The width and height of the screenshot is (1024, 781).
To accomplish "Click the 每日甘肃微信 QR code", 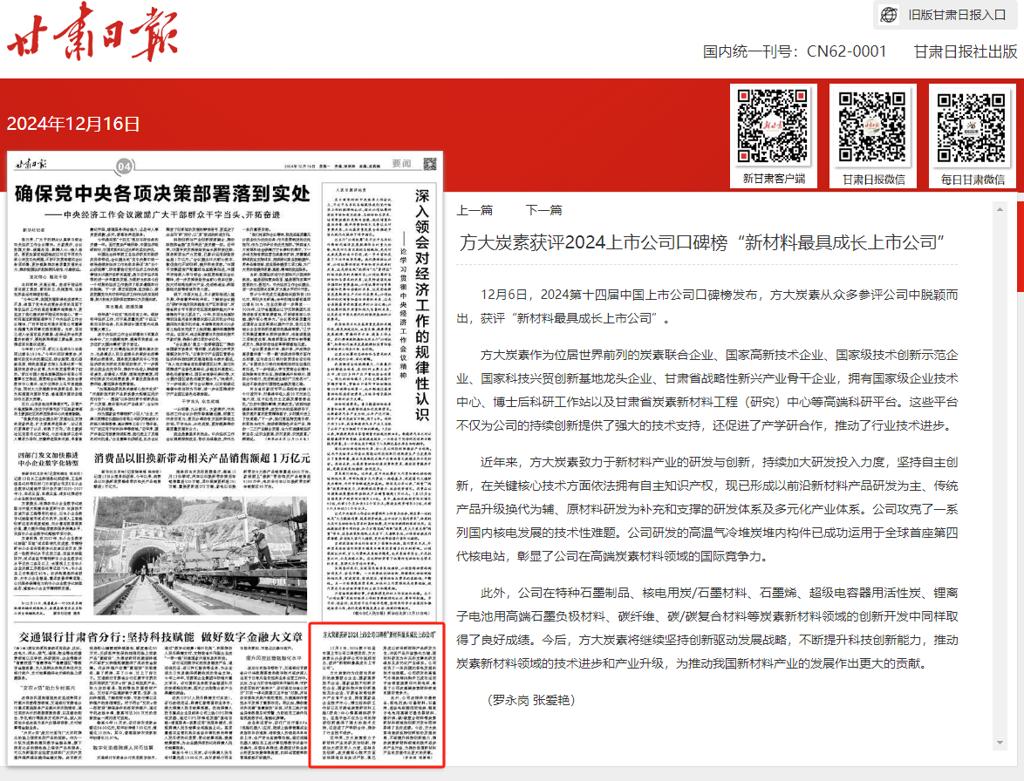I will point(972,126).
